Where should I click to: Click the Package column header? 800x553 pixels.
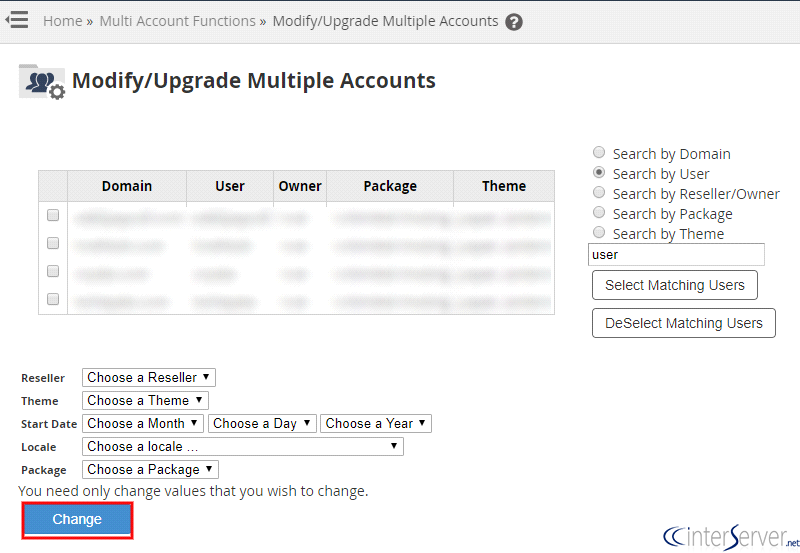coord(390,186)
